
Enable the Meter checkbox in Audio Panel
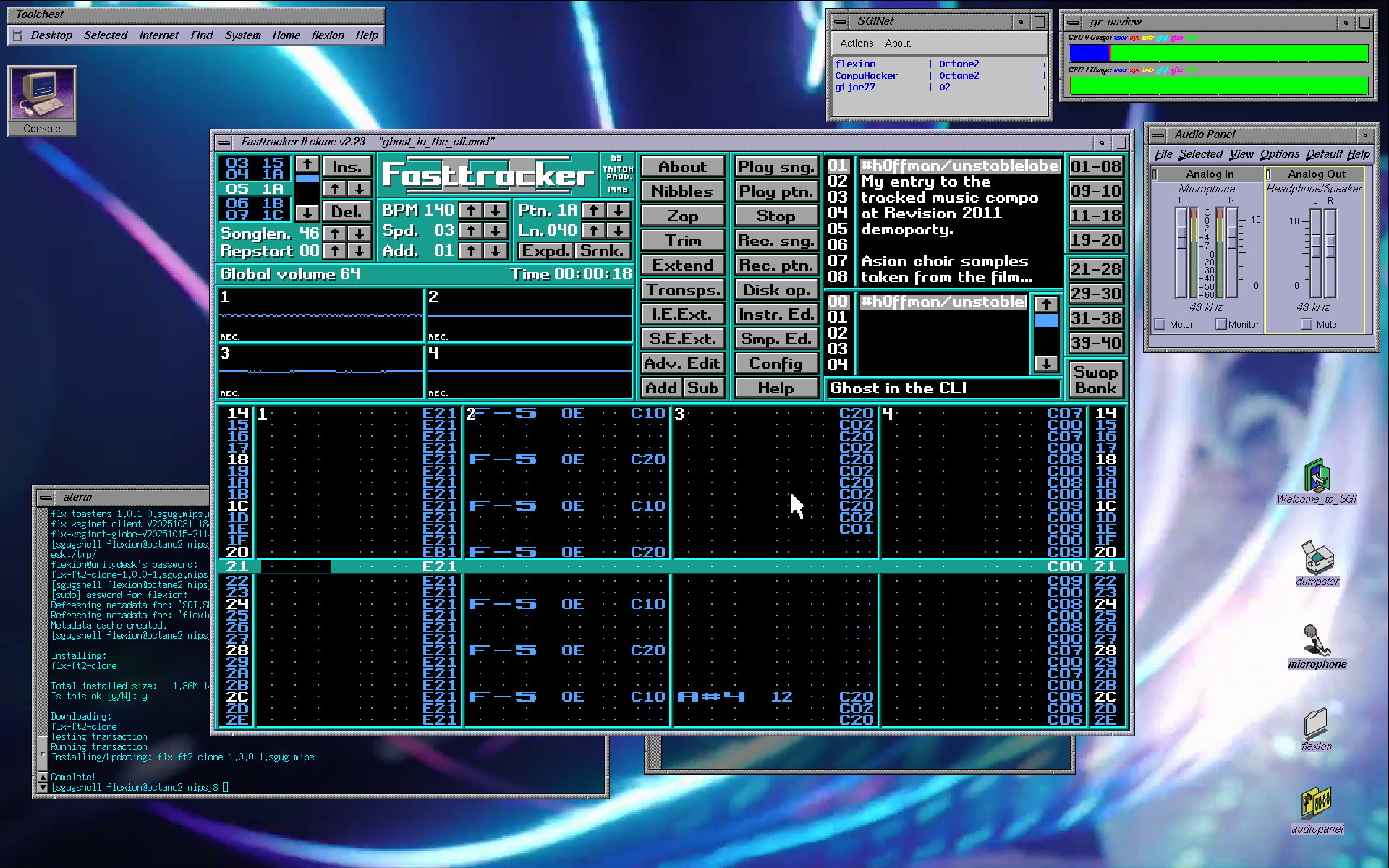tap(1160, 324)
